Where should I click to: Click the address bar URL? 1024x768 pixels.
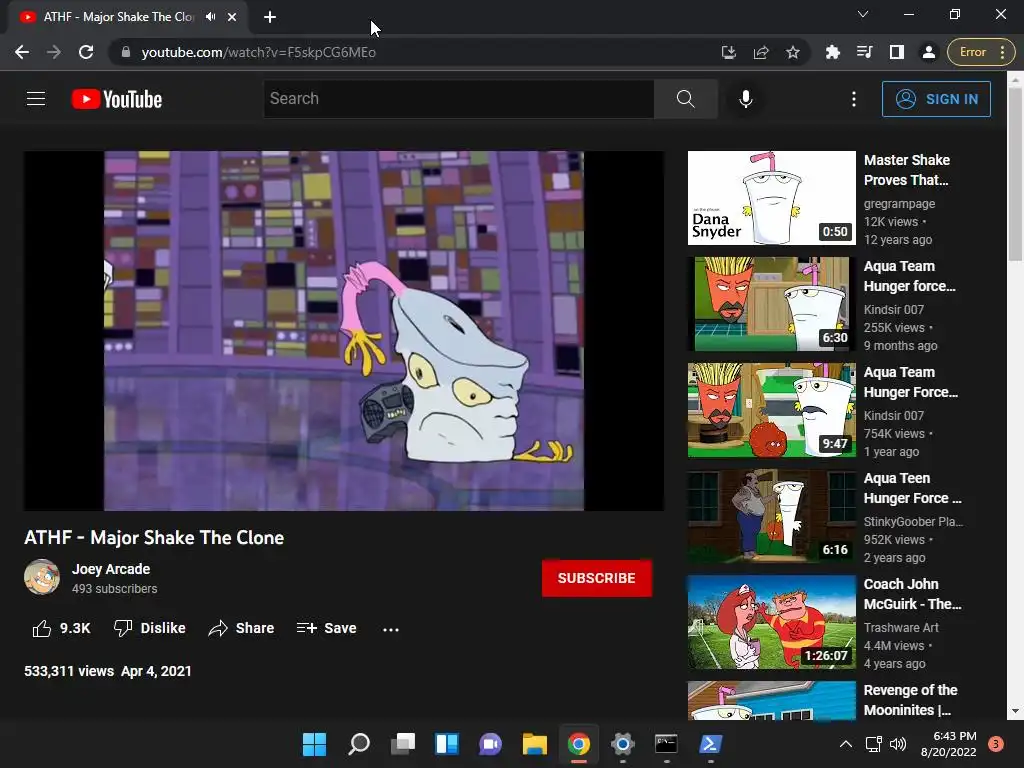259,52
